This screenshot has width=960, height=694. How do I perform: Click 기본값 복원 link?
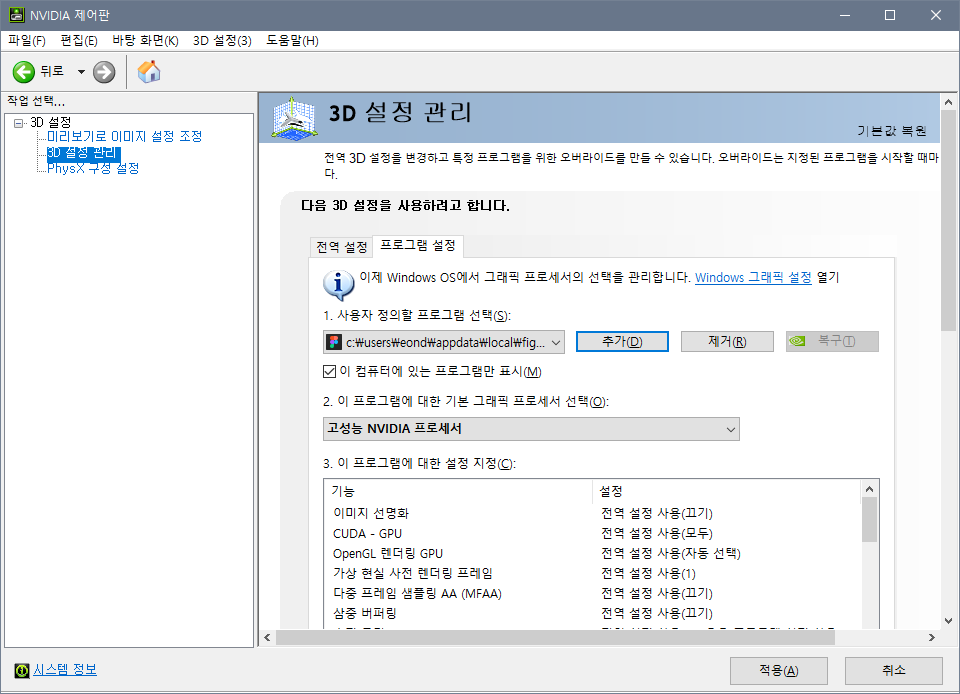pyautogui.click(x=891, y=130)
